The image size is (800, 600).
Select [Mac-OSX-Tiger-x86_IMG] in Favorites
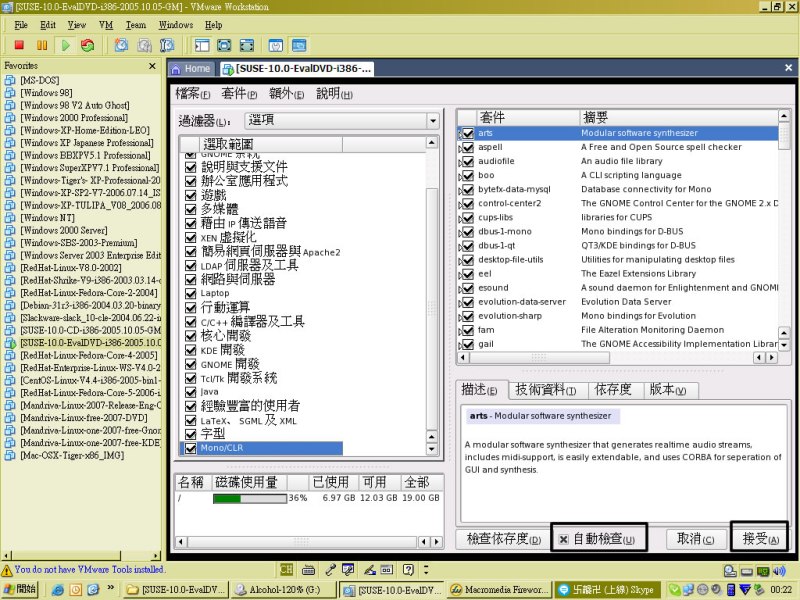[x=72, y=456]
